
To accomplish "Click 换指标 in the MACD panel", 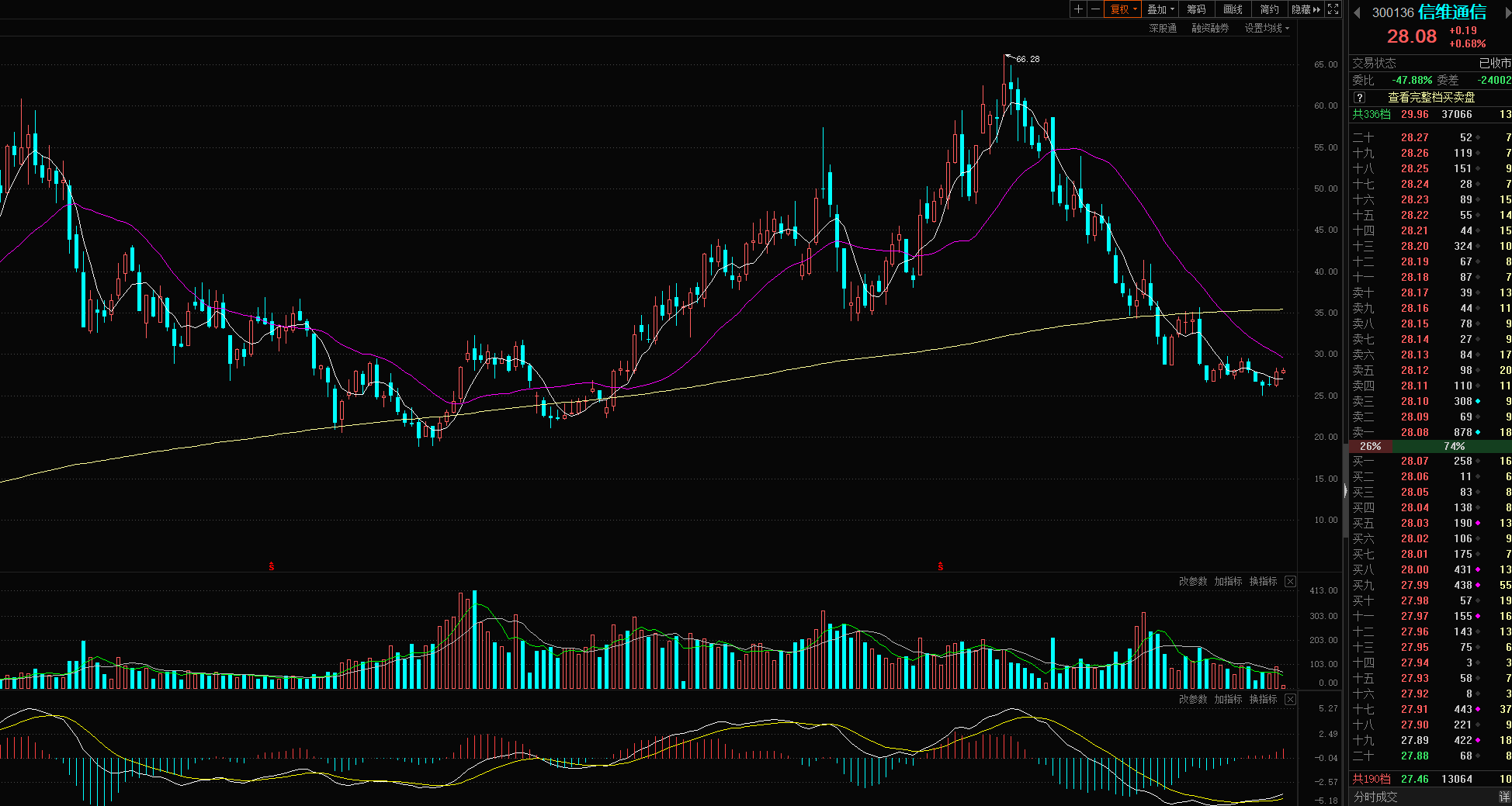I will (1263, 699).
